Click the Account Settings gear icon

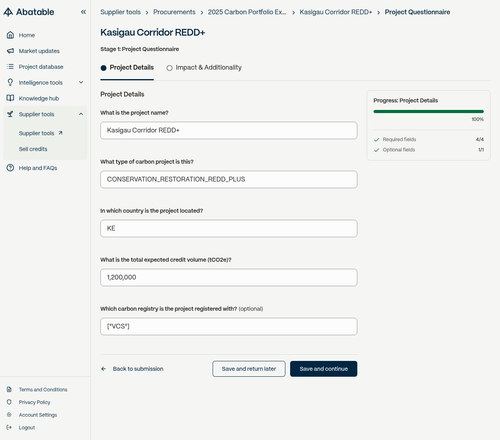(x=9, y=415)
